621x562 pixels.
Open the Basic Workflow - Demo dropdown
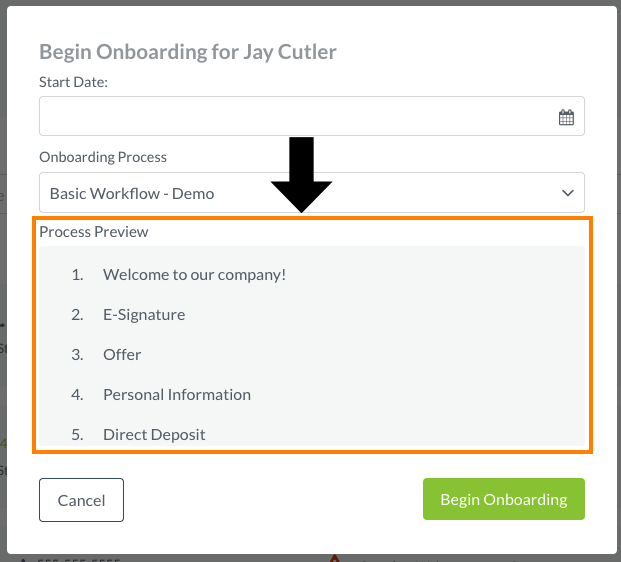312,192
